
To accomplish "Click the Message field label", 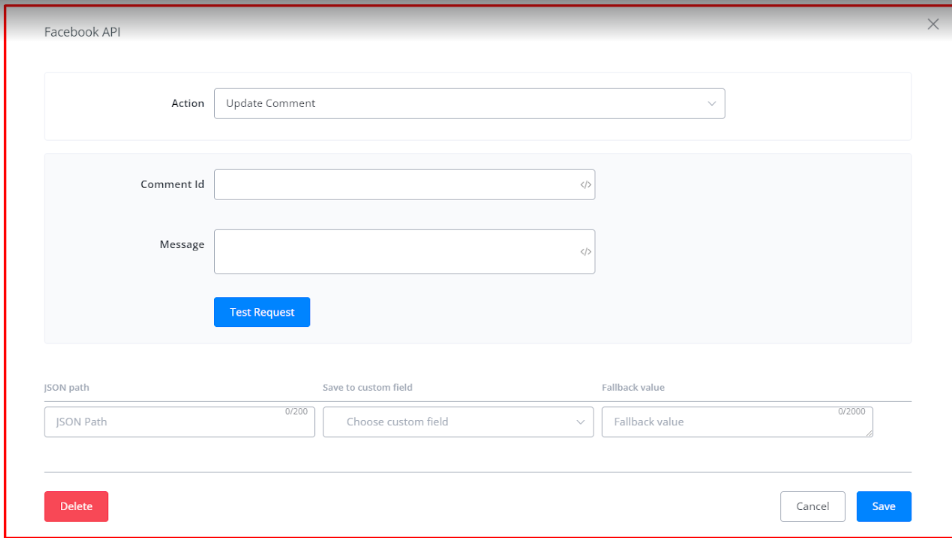I will point(181,245).
